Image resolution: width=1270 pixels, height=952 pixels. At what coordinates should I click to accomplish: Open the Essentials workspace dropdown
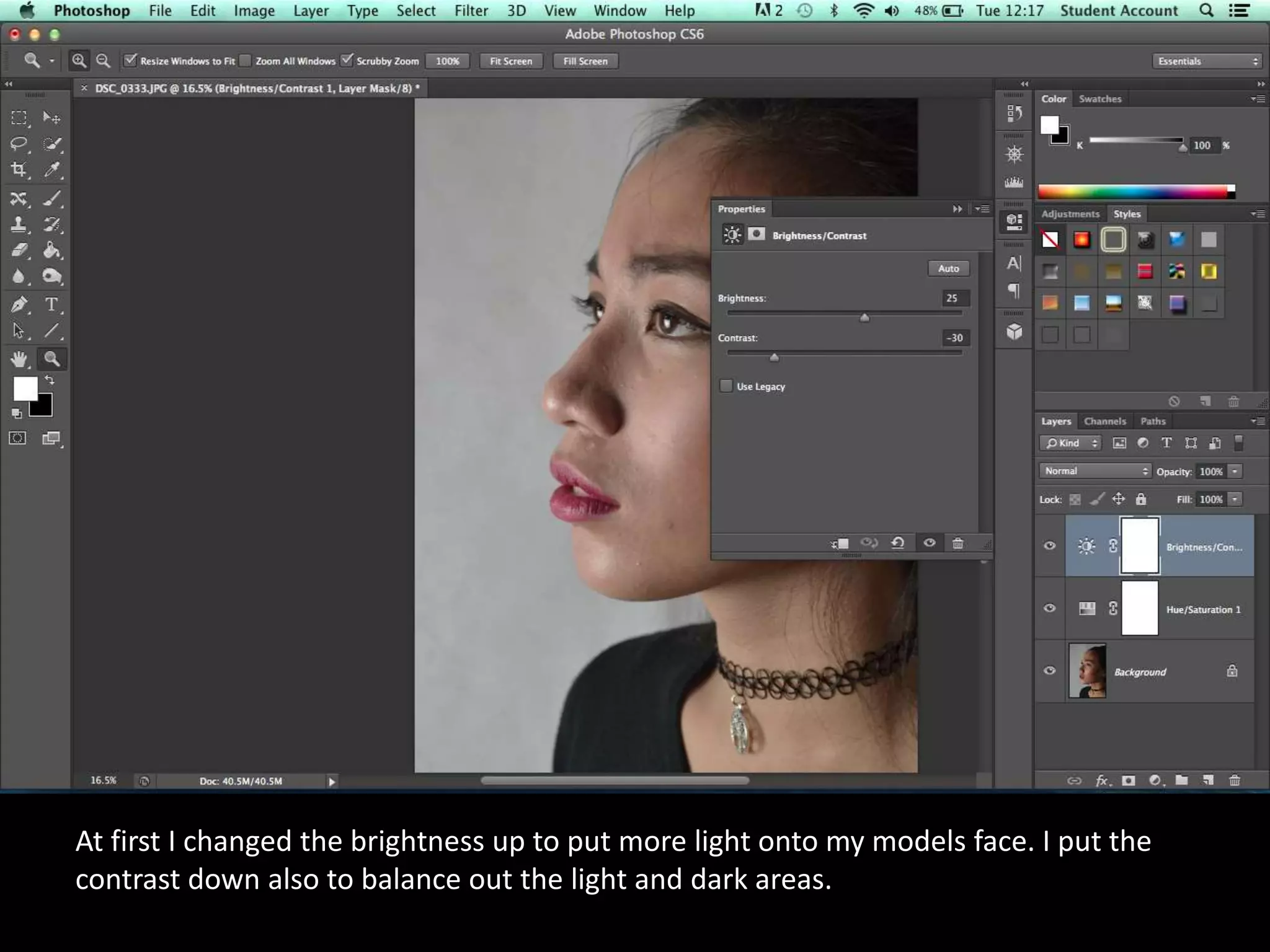[1207, 61]
